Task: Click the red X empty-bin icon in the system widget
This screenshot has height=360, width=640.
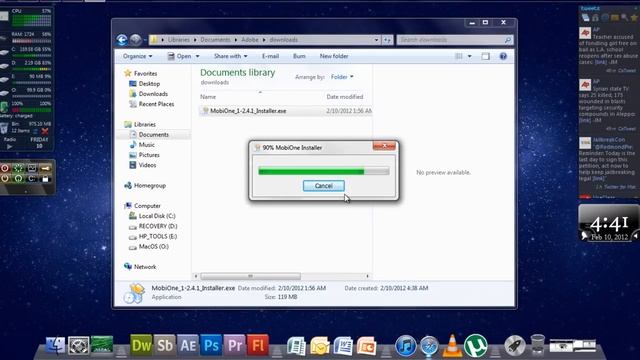Action: (45, 131)
